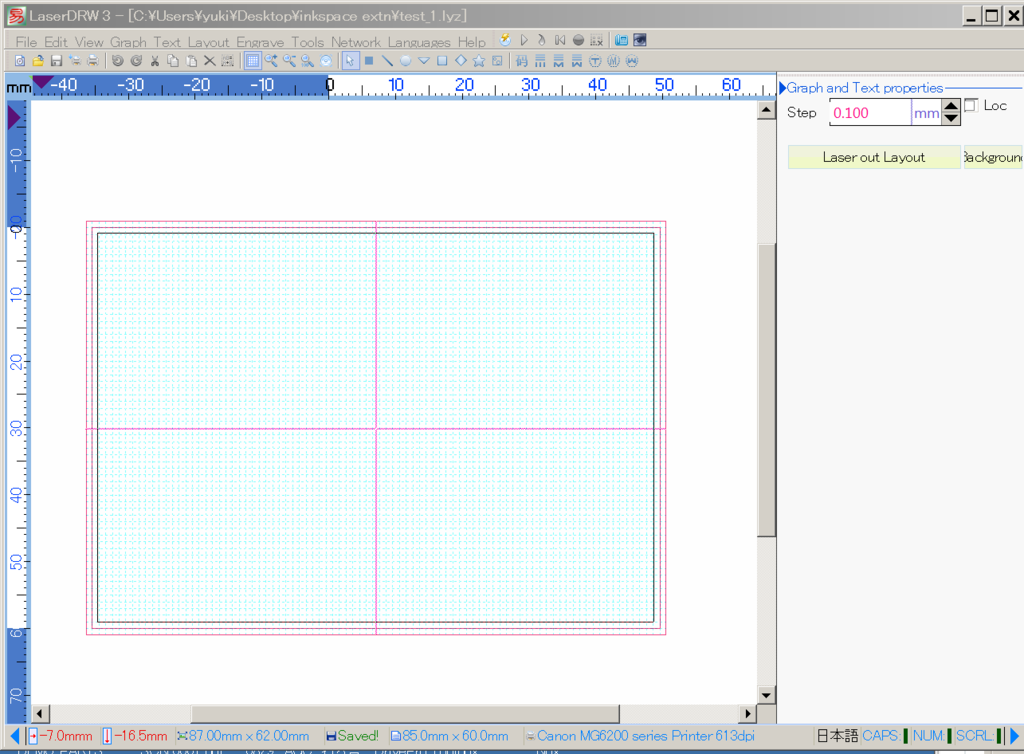Click the play triangle icon beside Help
The width and height of the screenshot is (1024, 754).
click(524, 40)
